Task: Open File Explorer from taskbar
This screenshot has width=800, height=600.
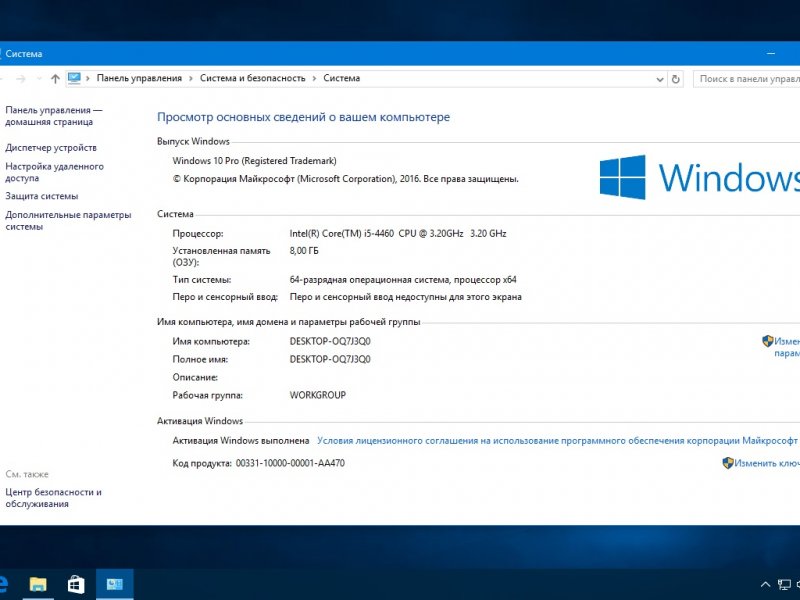Action: point(38,584)
